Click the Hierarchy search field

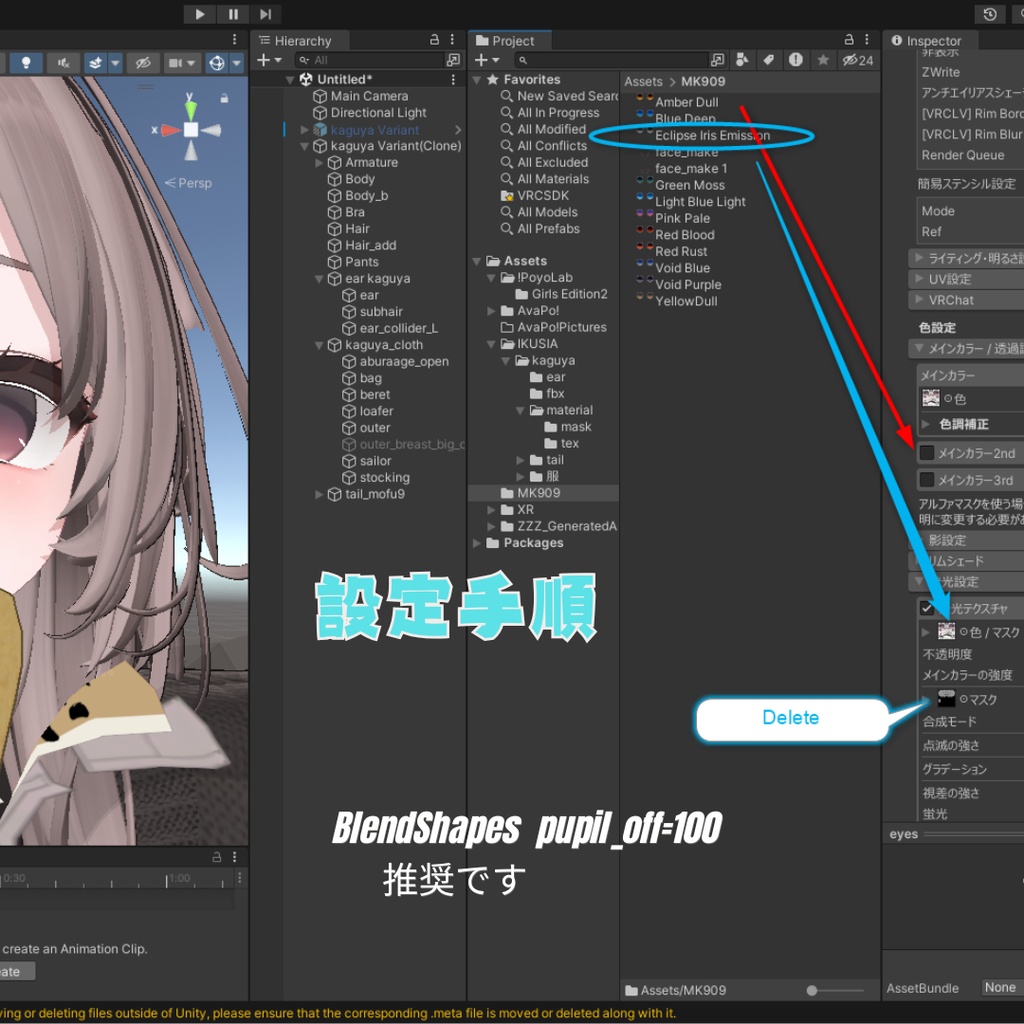coord(370,60)
